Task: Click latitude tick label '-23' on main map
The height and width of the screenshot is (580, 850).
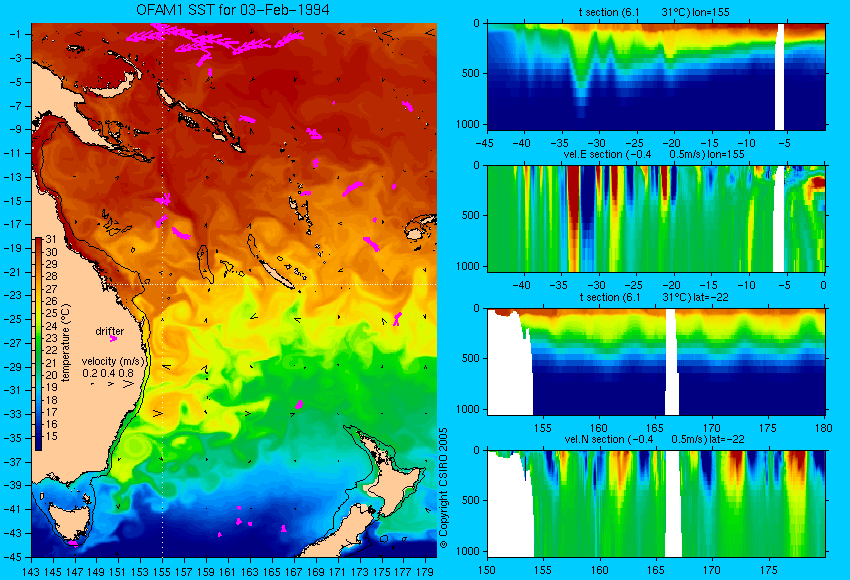Action: pyautogui.click(x=12, y=295)
